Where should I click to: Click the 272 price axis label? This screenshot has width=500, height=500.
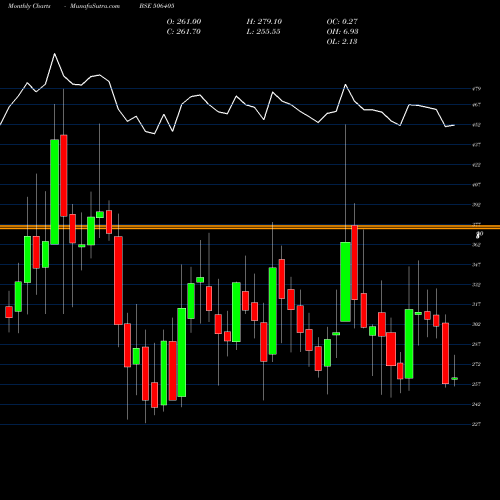coord(477,364)
